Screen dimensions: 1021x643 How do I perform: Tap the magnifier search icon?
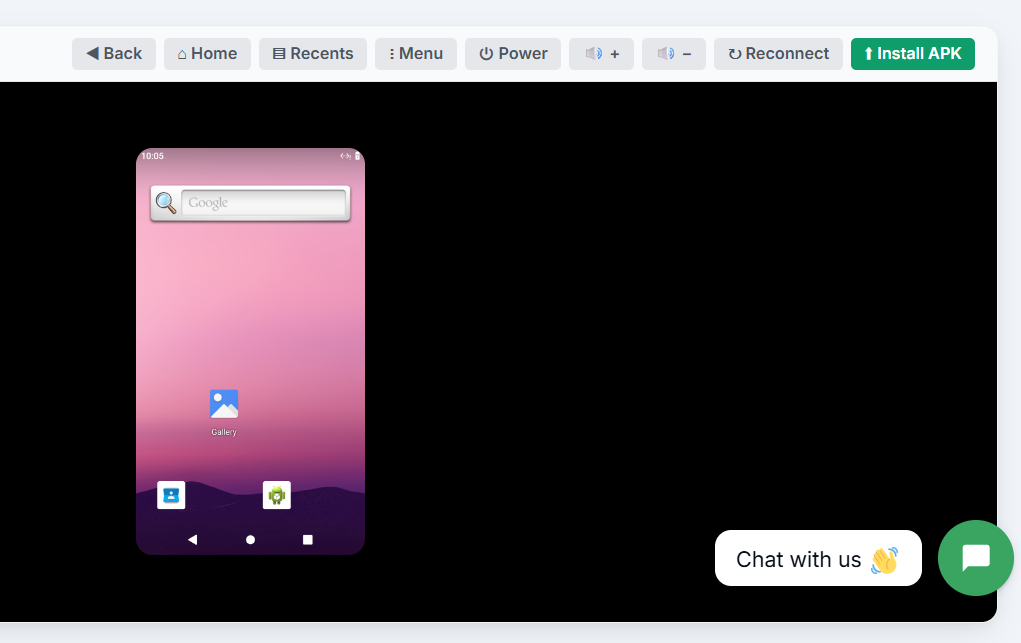[x=166, y=203]
